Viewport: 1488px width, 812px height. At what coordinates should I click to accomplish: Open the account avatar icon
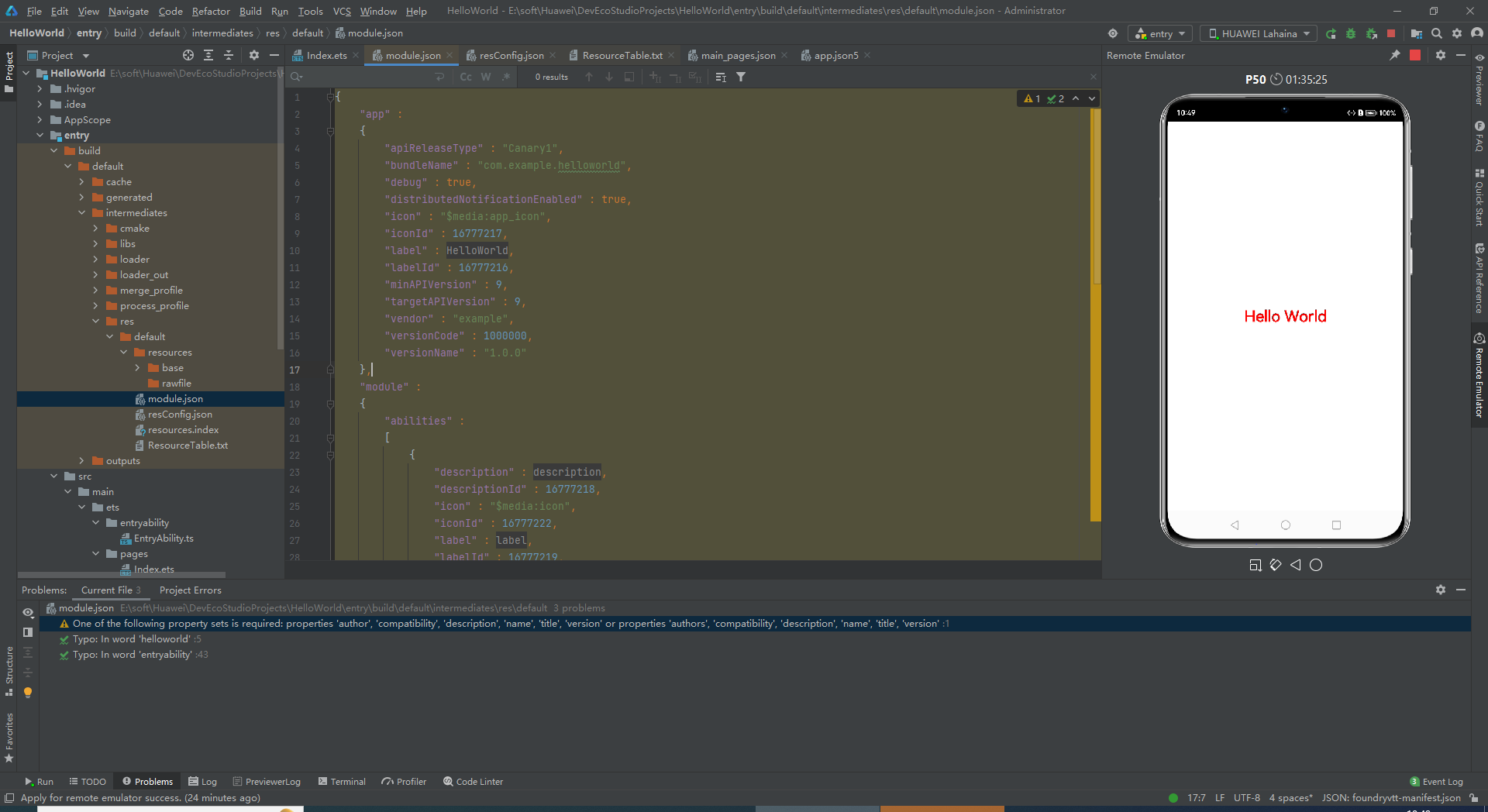tap(1477, 33)
